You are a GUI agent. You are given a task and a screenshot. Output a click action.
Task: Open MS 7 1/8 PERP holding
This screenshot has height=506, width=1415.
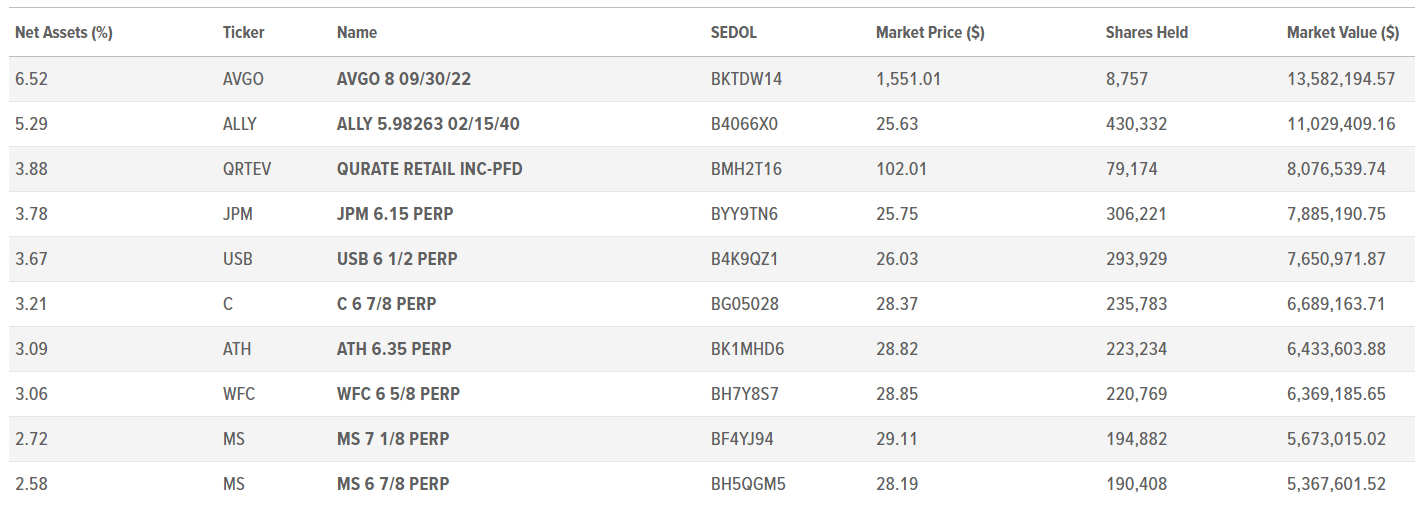pyautogui.click(x=393, y=439)
